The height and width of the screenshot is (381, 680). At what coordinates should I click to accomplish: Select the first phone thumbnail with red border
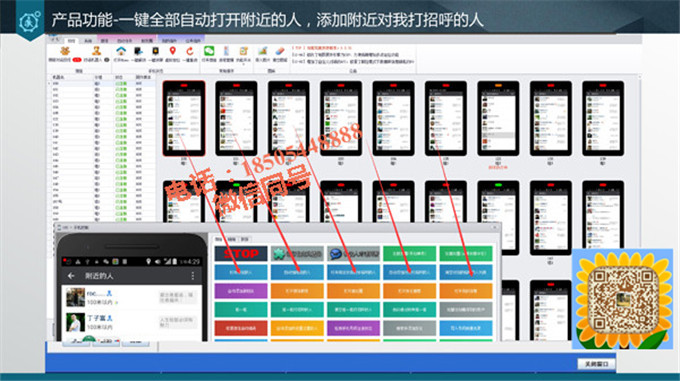pyautogui.click(x=184, y=118)
